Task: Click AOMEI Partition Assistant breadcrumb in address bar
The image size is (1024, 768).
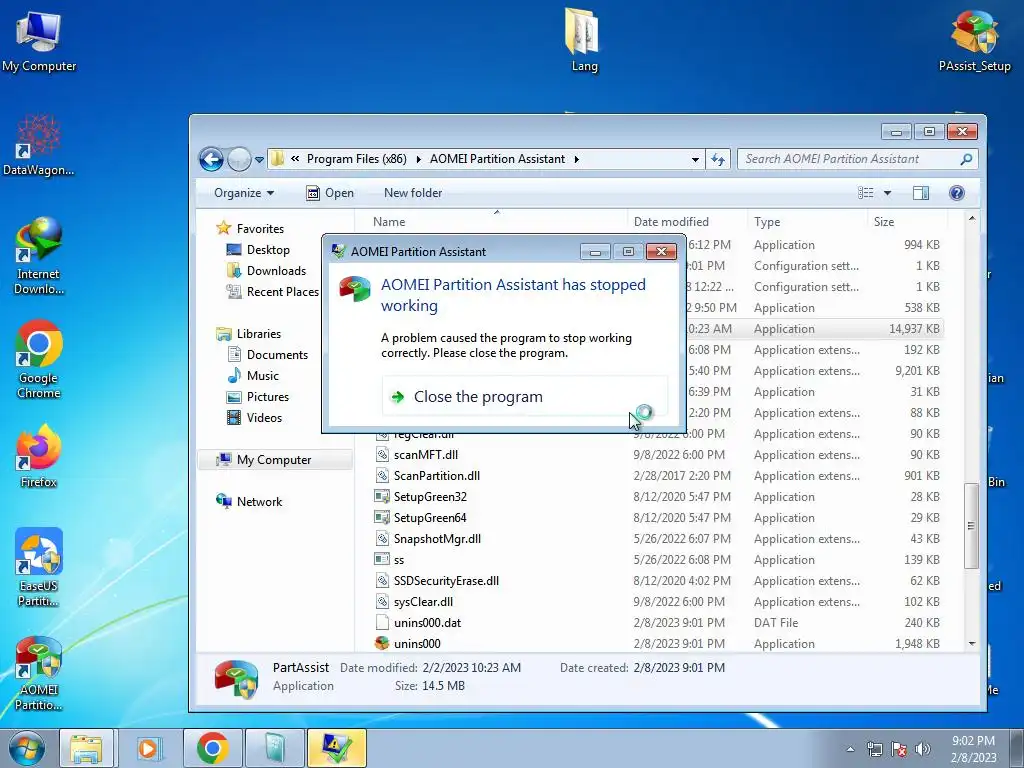Action: [497, 159]
